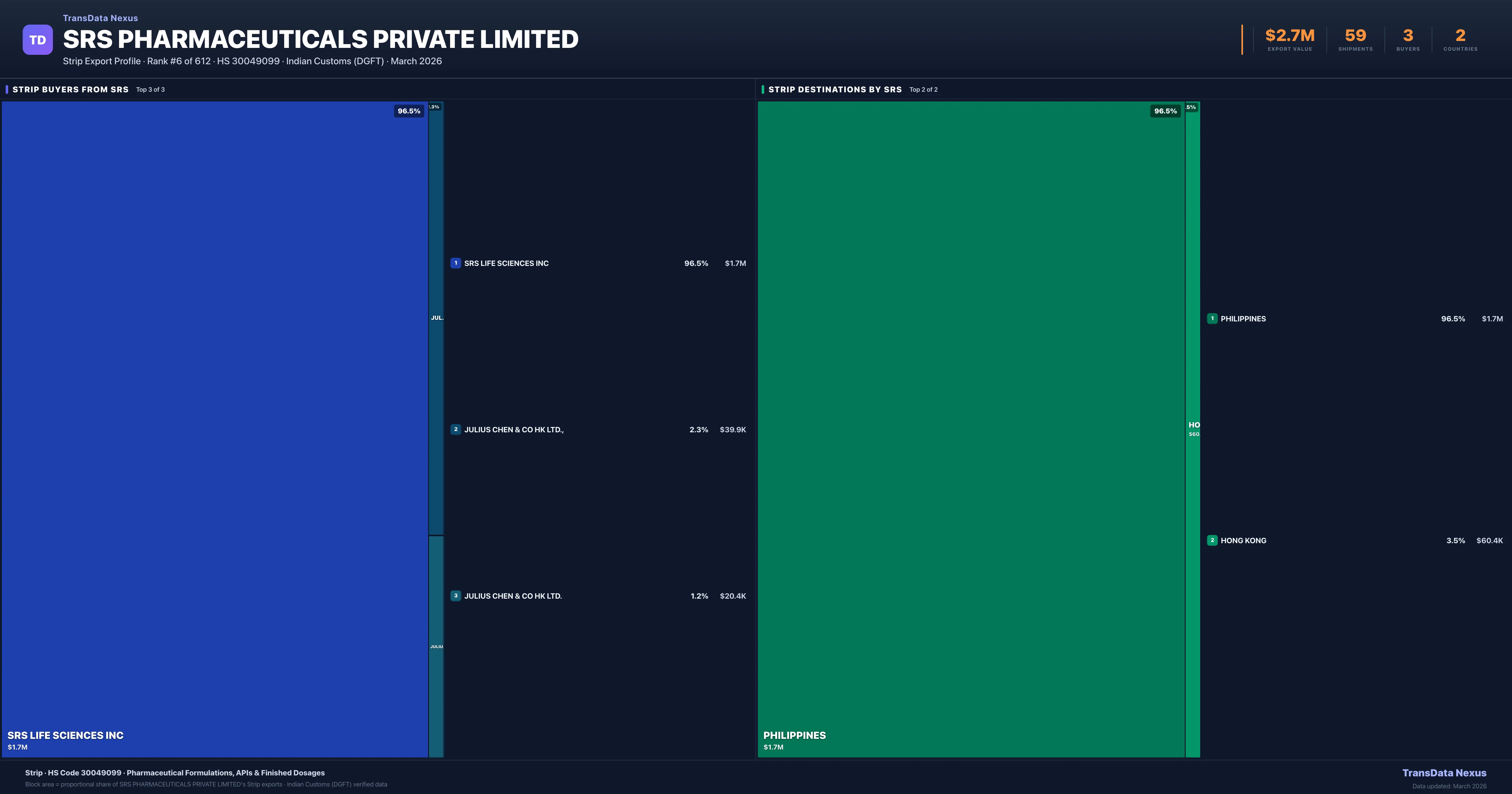Click the Shipments counter showing 59
1512x794 pixels.
coord(1356,35)
